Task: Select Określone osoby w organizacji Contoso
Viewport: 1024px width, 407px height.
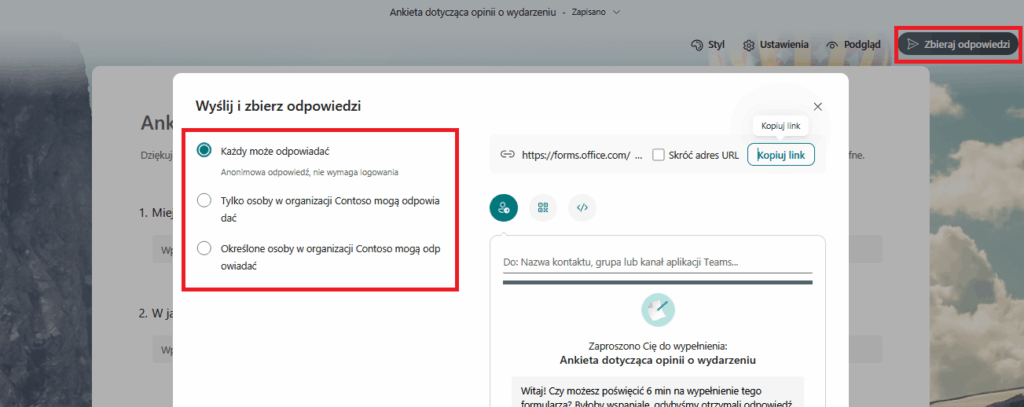Action: (x=205, y=248)
